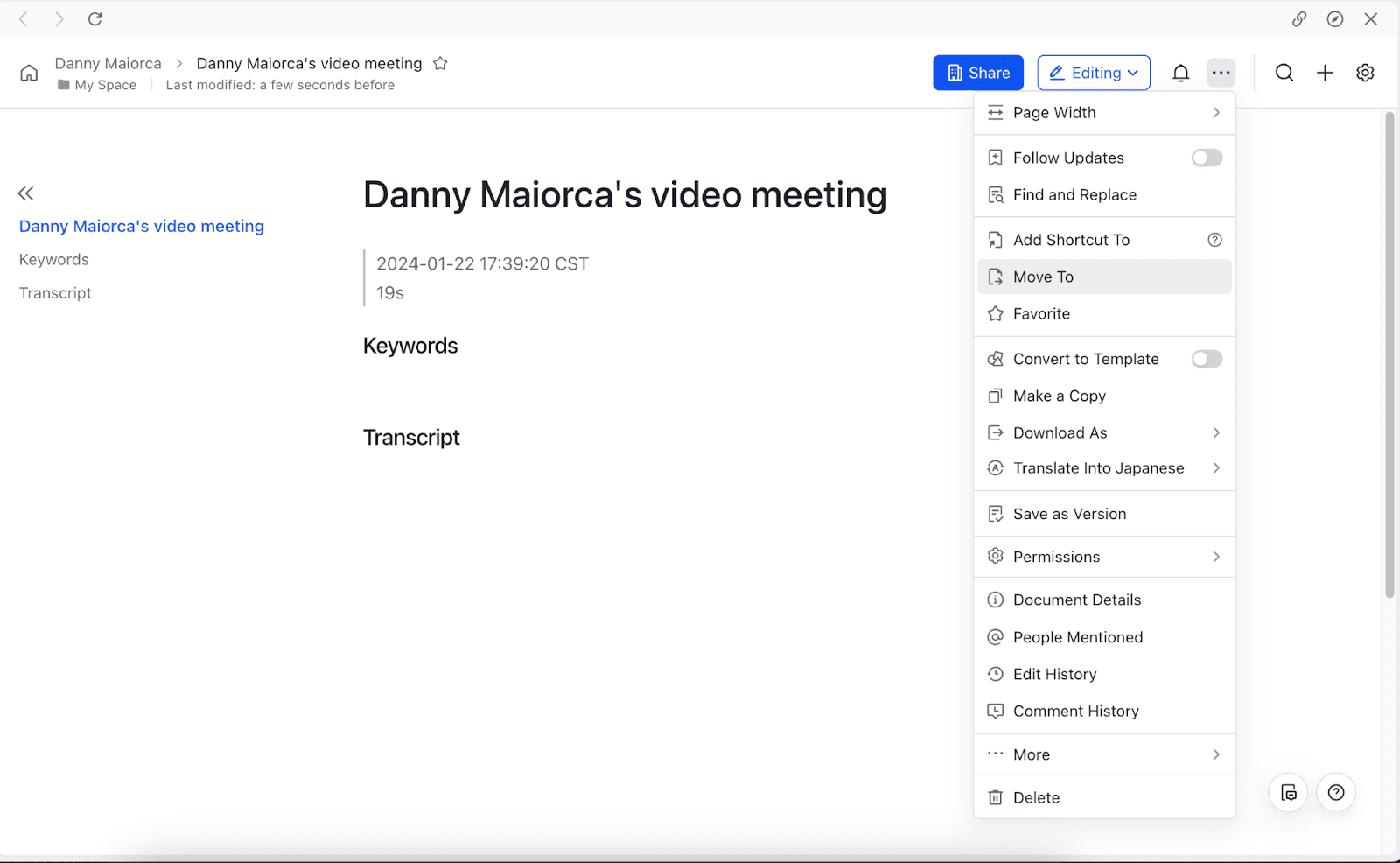The width and height of the screenshot is (1400, 863).
Task: Open Danny Maiorca breadcrumb link
Action: (x=108, y=63)
